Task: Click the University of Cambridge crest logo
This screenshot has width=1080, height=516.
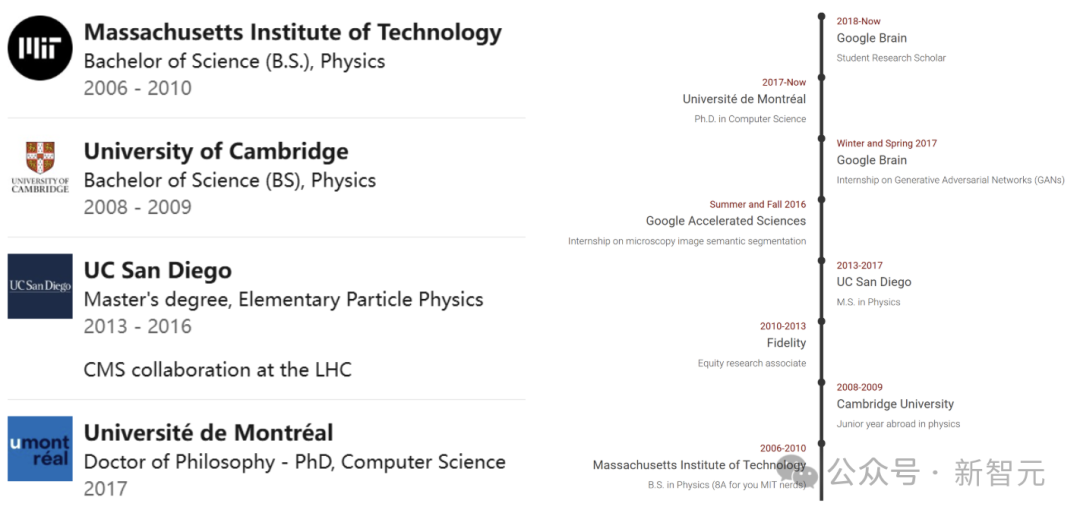Action: click(40, 166)
